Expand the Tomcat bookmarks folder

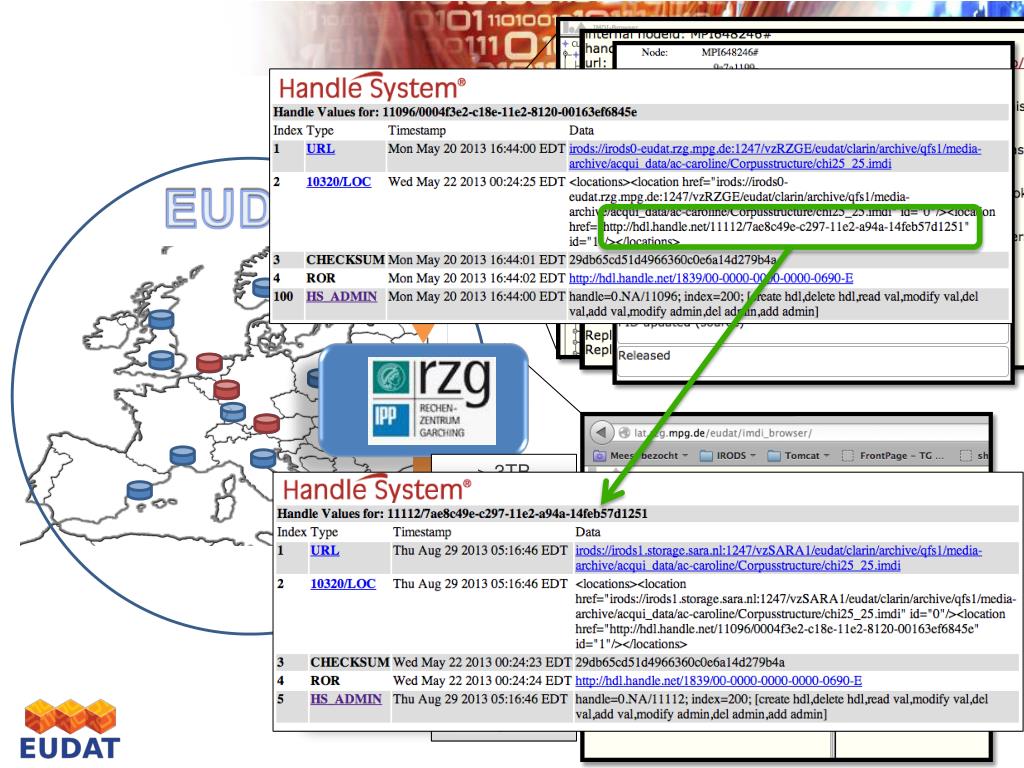tap(798, 455)
